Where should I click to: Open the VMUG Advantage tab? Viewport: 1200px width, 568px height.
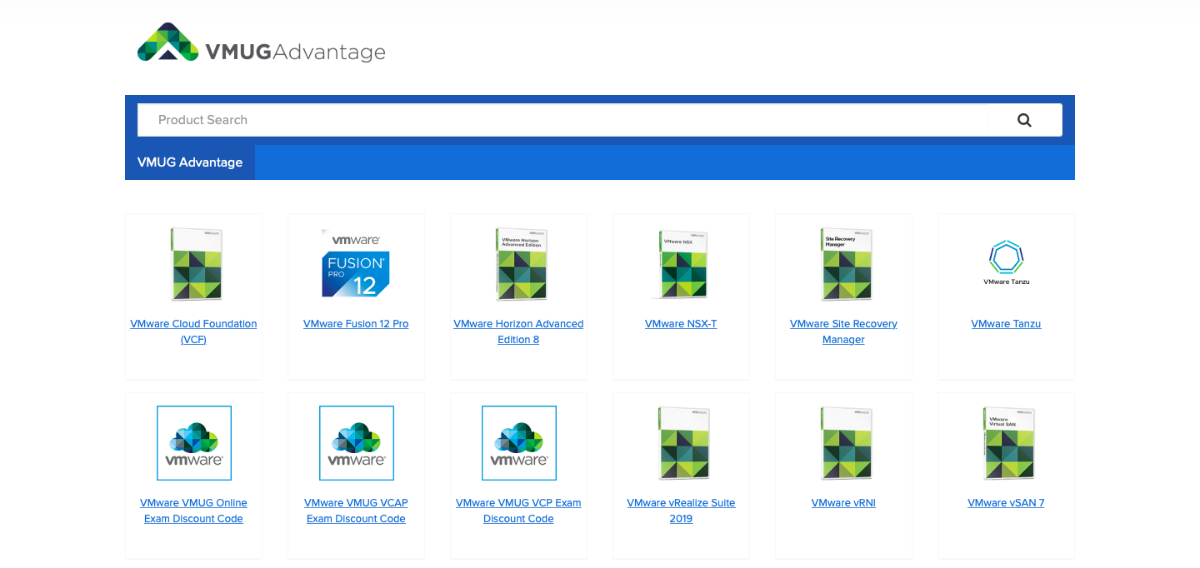coord(190,162)
